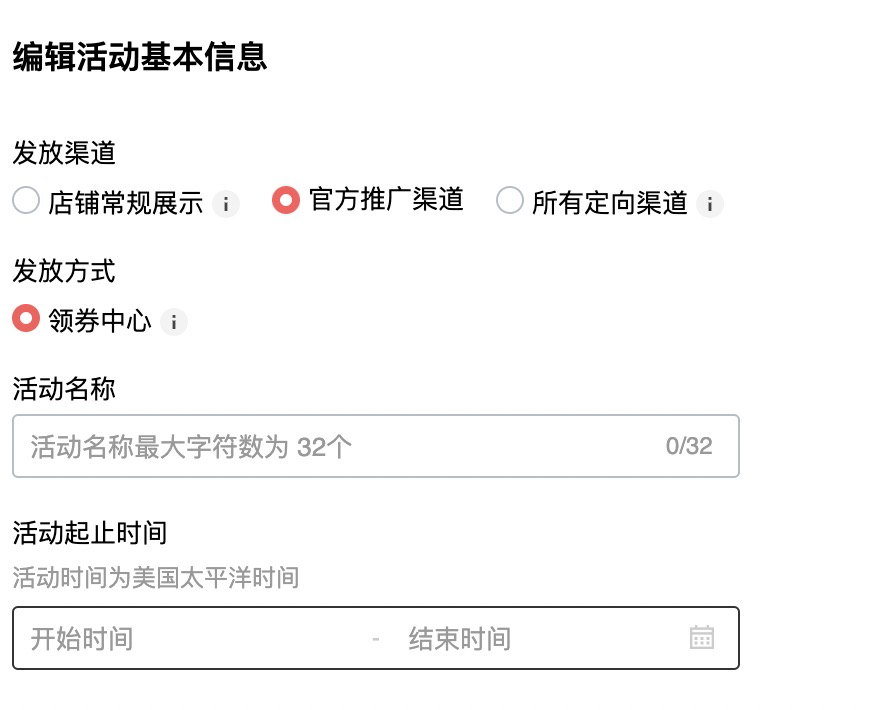Click the info icon beside 所有定向渠道
The width and height of the screenshot is (876, 710).
710,202
